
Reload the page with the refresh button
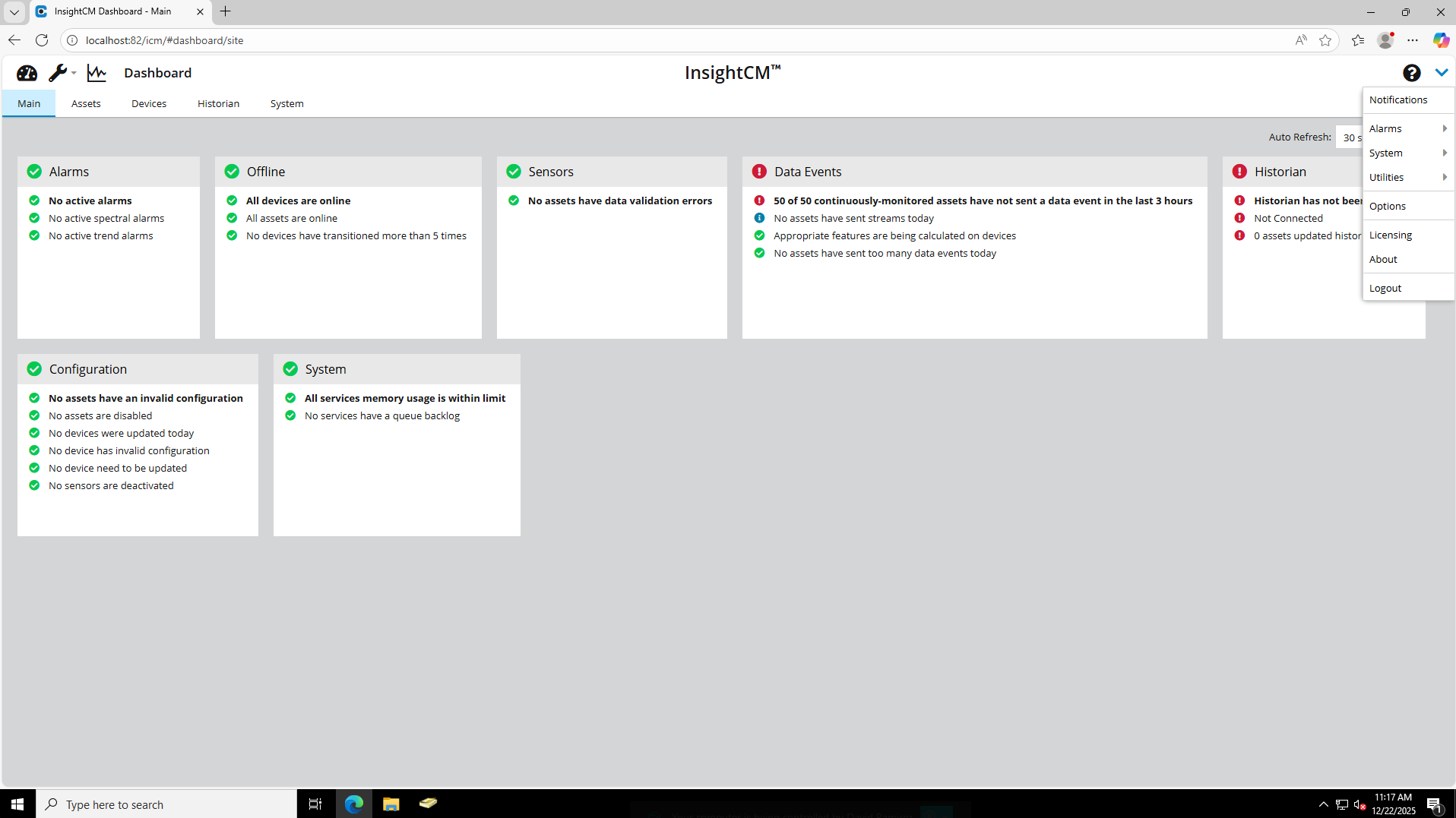coord(42,40)
